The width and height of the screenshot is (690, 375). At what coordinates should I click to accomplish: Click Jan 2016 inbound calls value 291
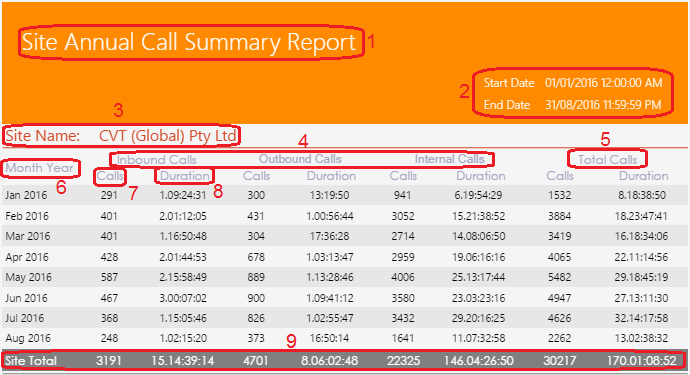[x=109, y=195]
